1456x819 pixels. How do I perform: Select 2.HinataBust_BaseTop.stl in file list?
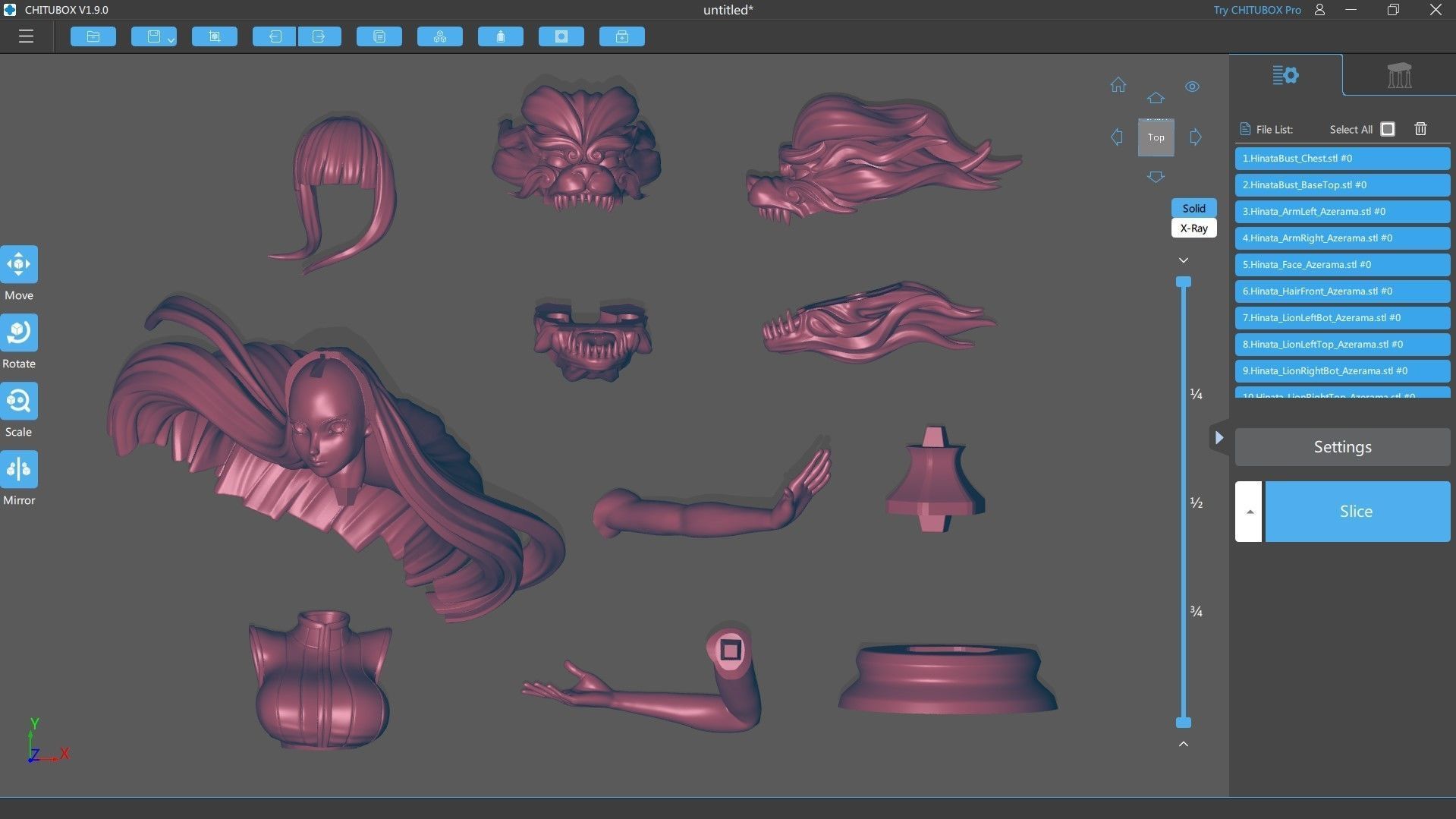click(1342, 185)
